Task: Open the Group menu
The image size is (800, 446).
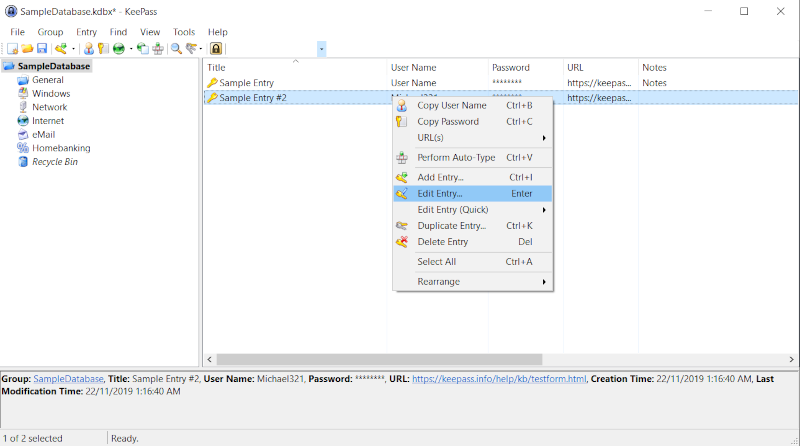Action: pyautogui.click(x=50, y=32)
